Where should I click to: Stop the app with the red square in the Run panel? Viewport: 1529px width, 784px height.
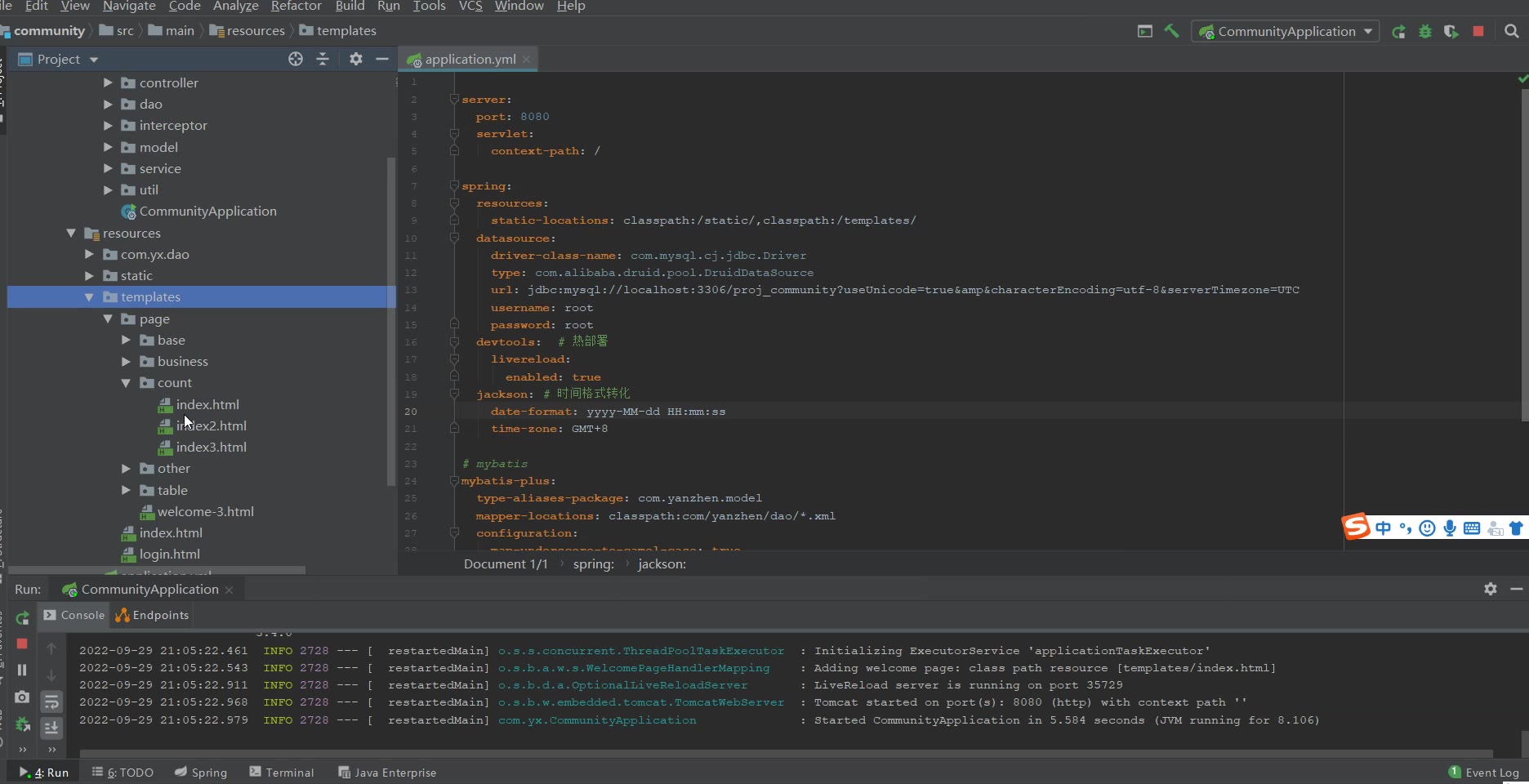pos(22,644)
